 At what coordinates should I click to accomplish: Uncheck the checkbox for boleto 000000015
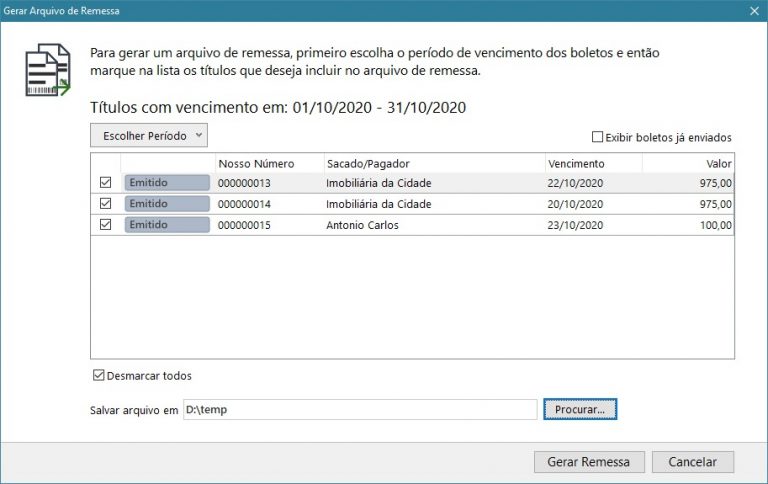(x=106, y=225)
